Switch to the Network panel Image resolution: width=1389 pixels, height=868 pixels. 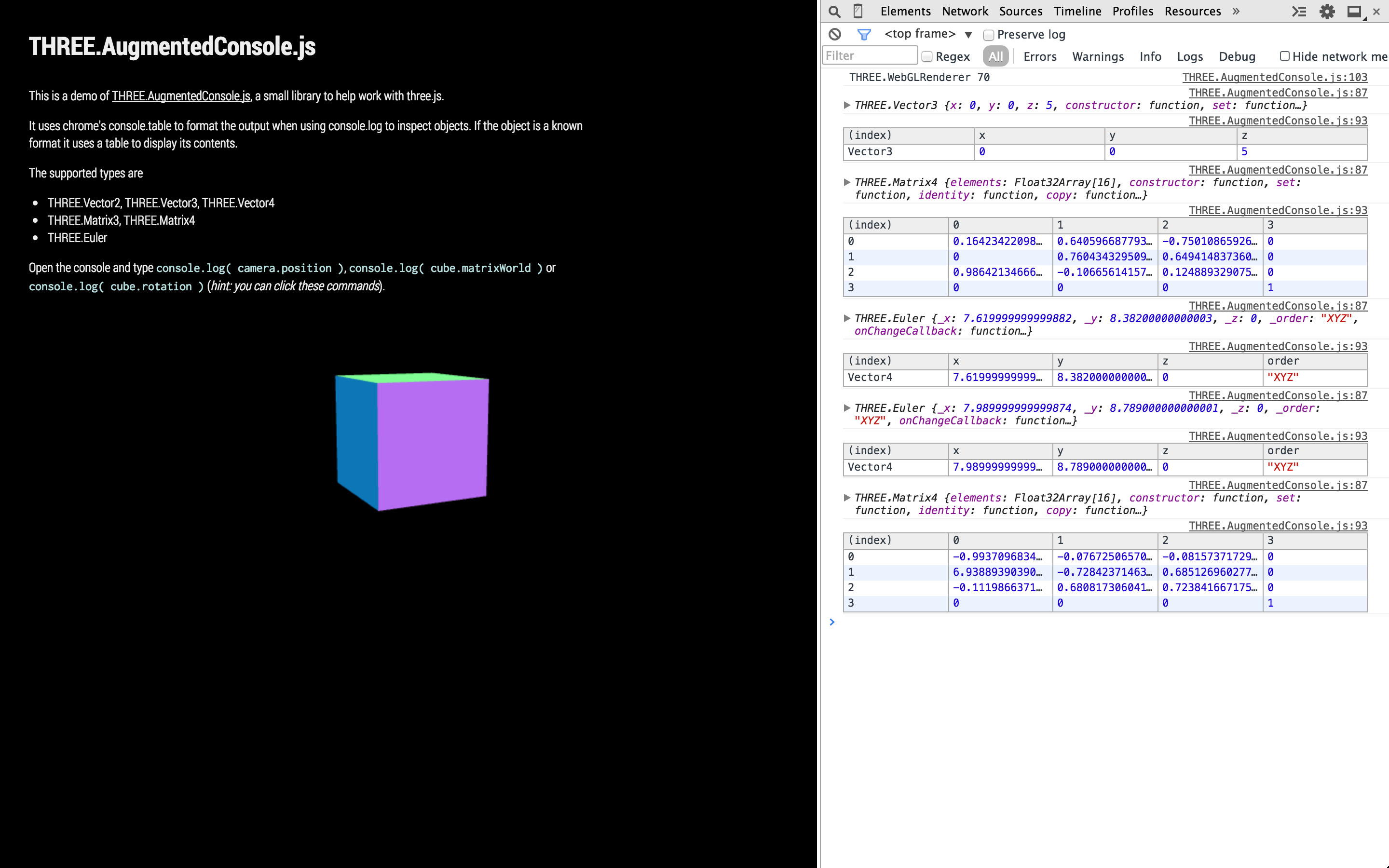tap(965, 11)
